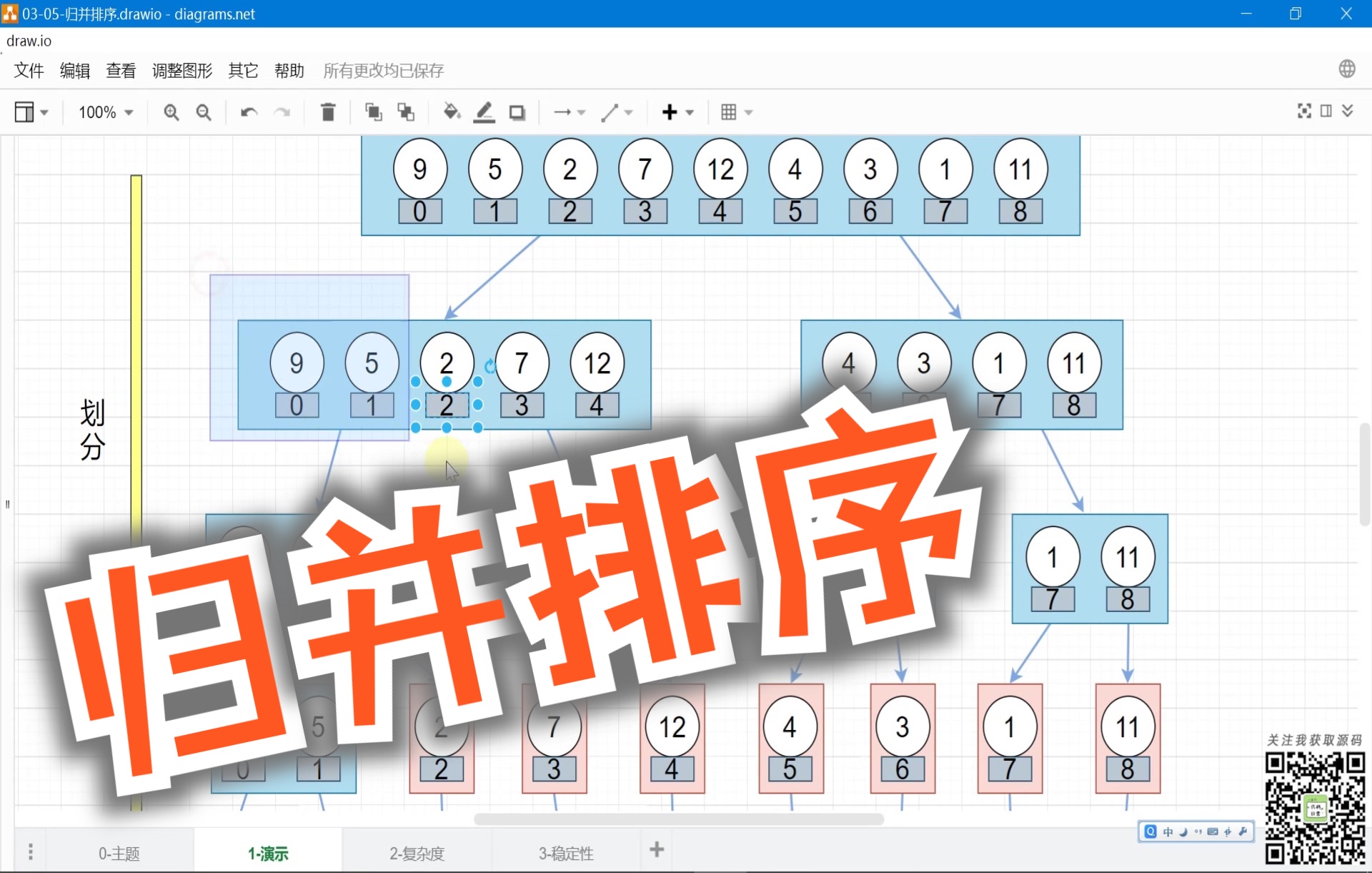Open the 调整图形 menu
1372x873 pixels.
(182, 70)
